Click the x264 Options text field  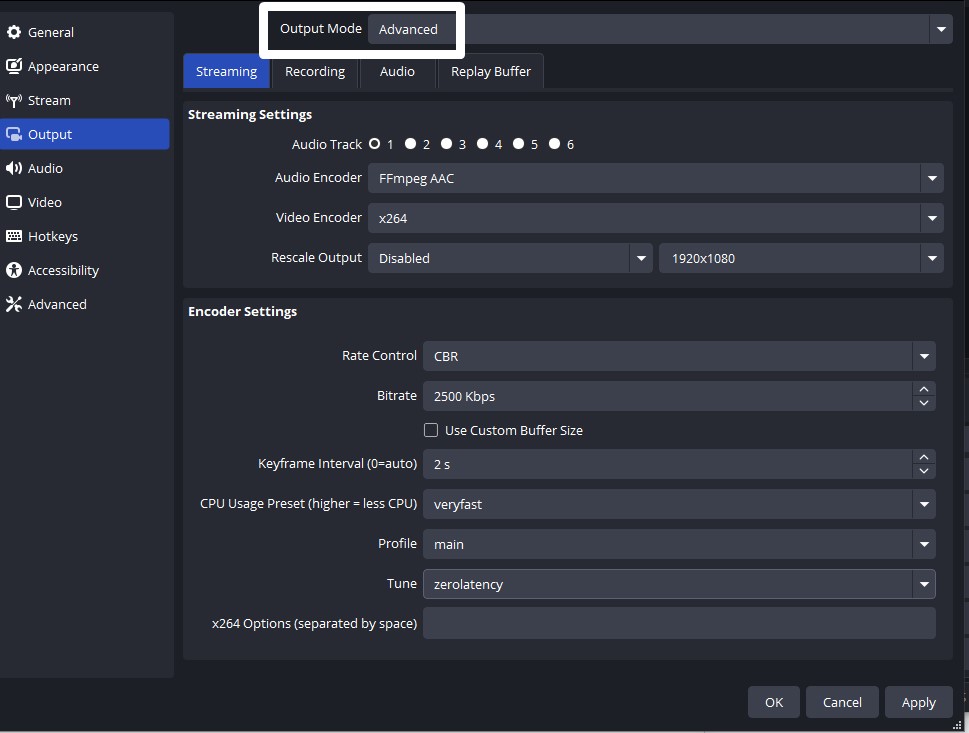pos(678,623)
